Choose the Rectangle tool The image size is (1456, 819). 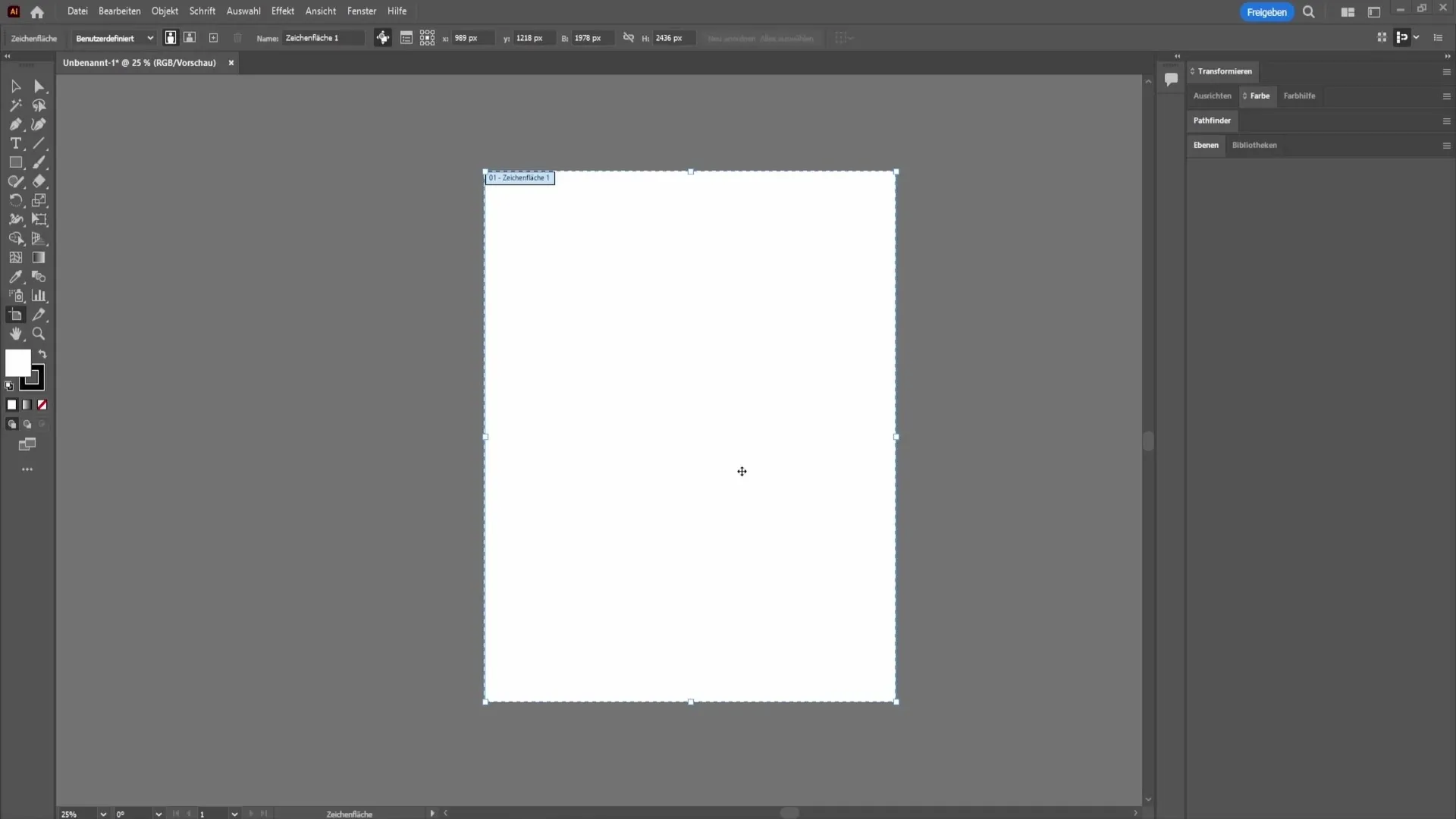tap(15, 162)
